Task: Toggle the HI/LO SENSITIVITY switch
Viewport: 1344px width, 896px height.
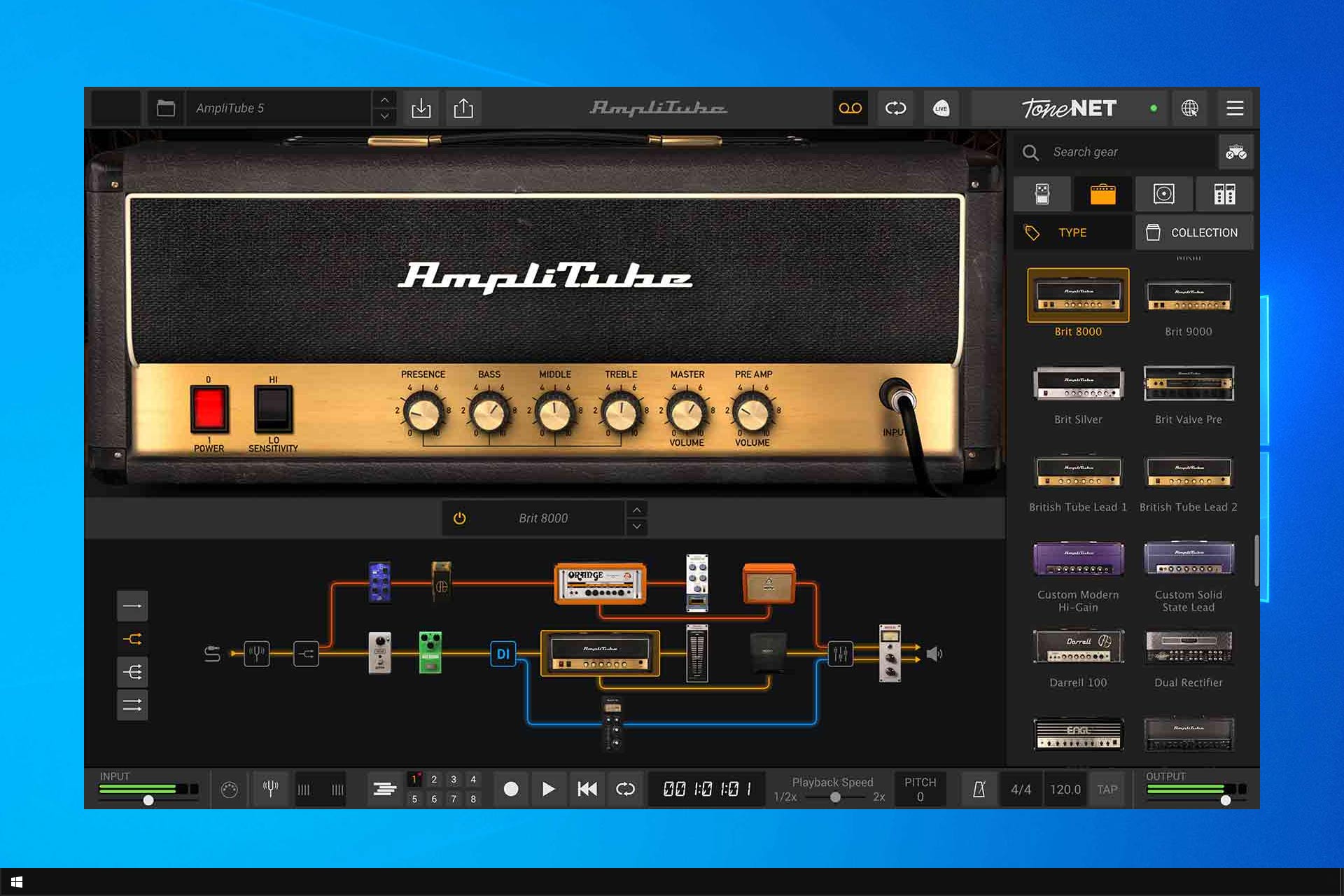Action: coord(273,409)
